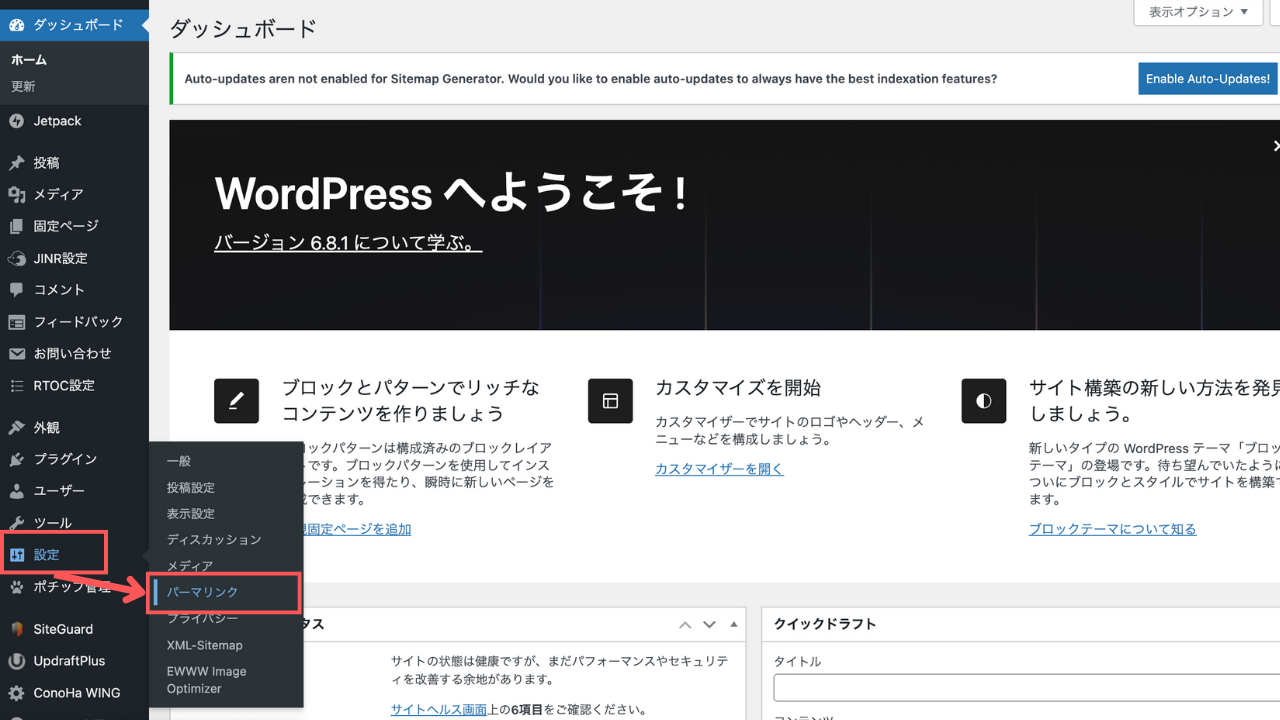This screenshot has width=1280, height=720.
Task: Open バージョン 6.8.1 について学ぶ link
Action: (348, 243)
